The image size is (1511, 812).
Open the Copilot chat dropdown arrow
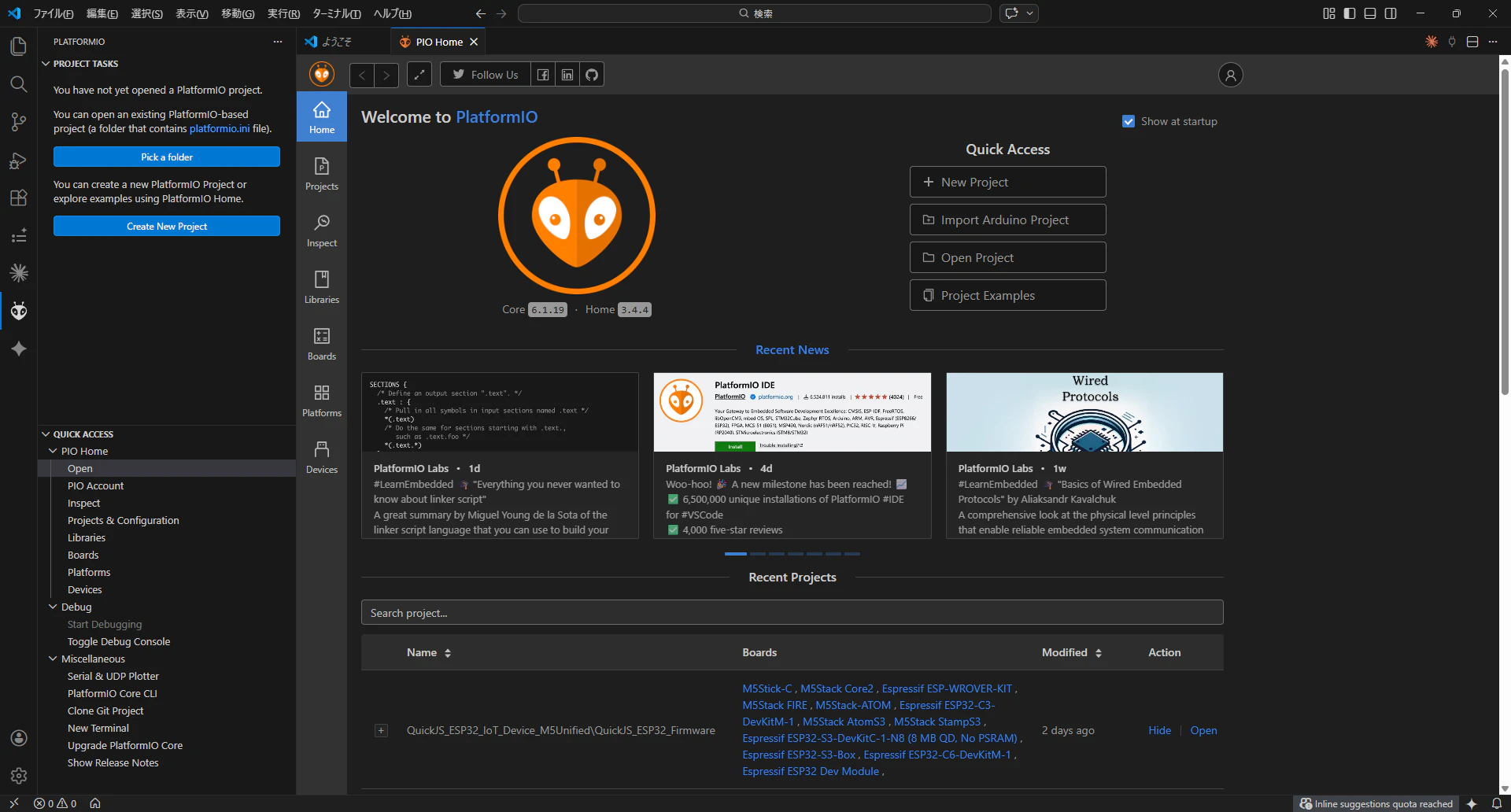(x=1029, y=13)
